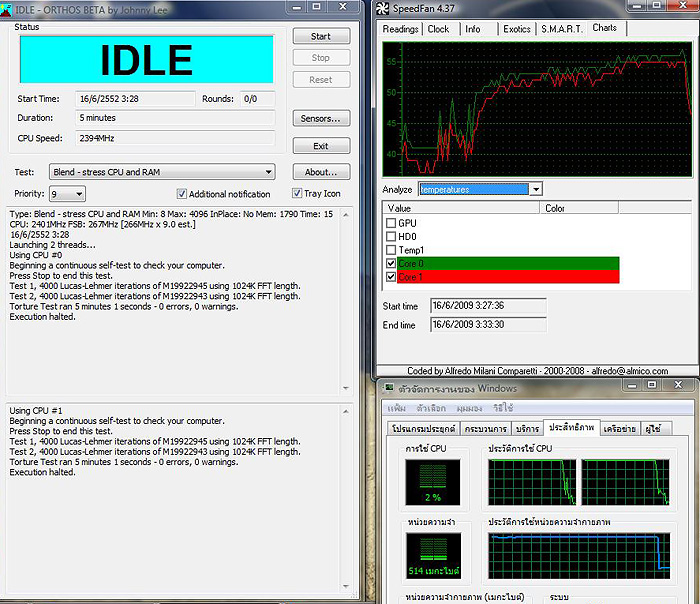
Task: Open the Priority dropdown
Action: click(67, 194)
